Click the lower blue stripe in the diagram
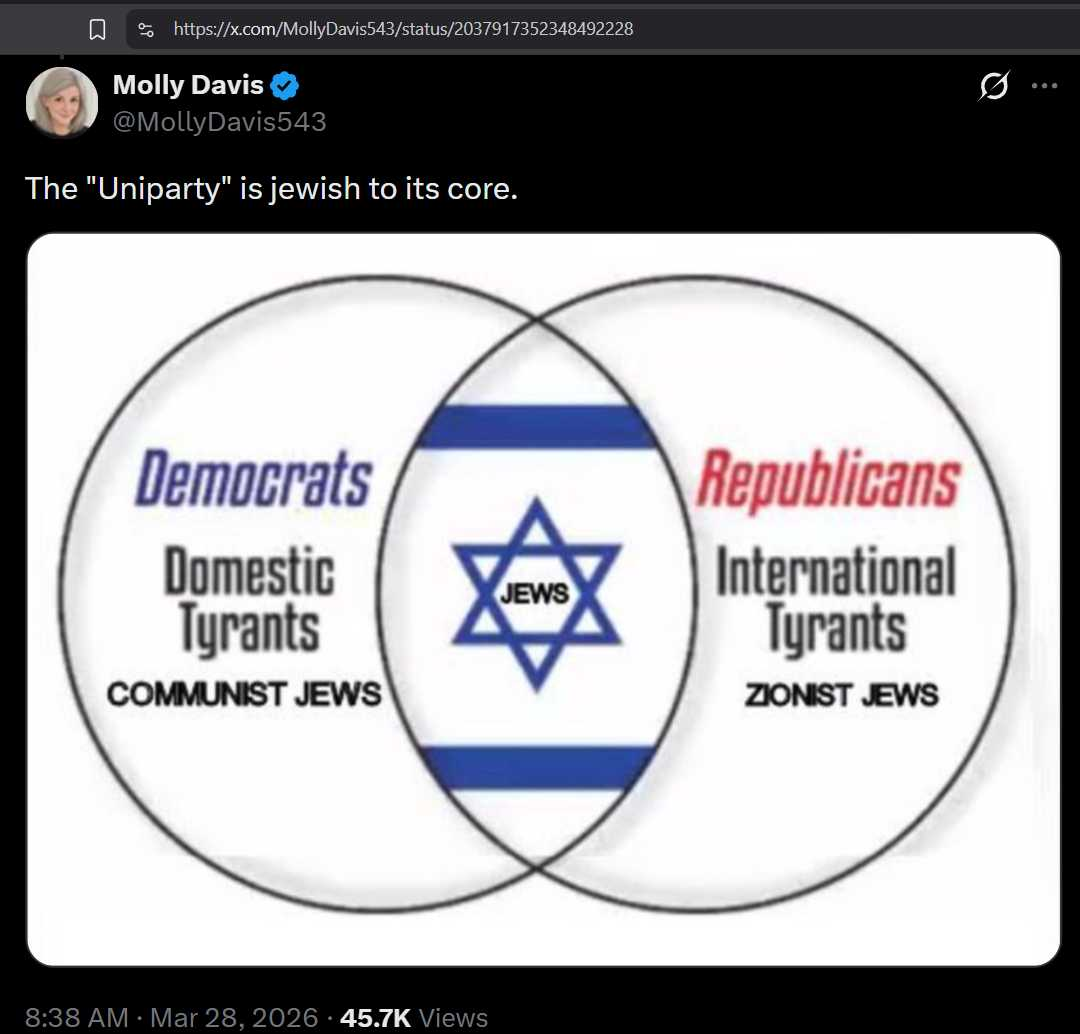The width and height of the screenshot is (1080, 1034). pos(537,767)
